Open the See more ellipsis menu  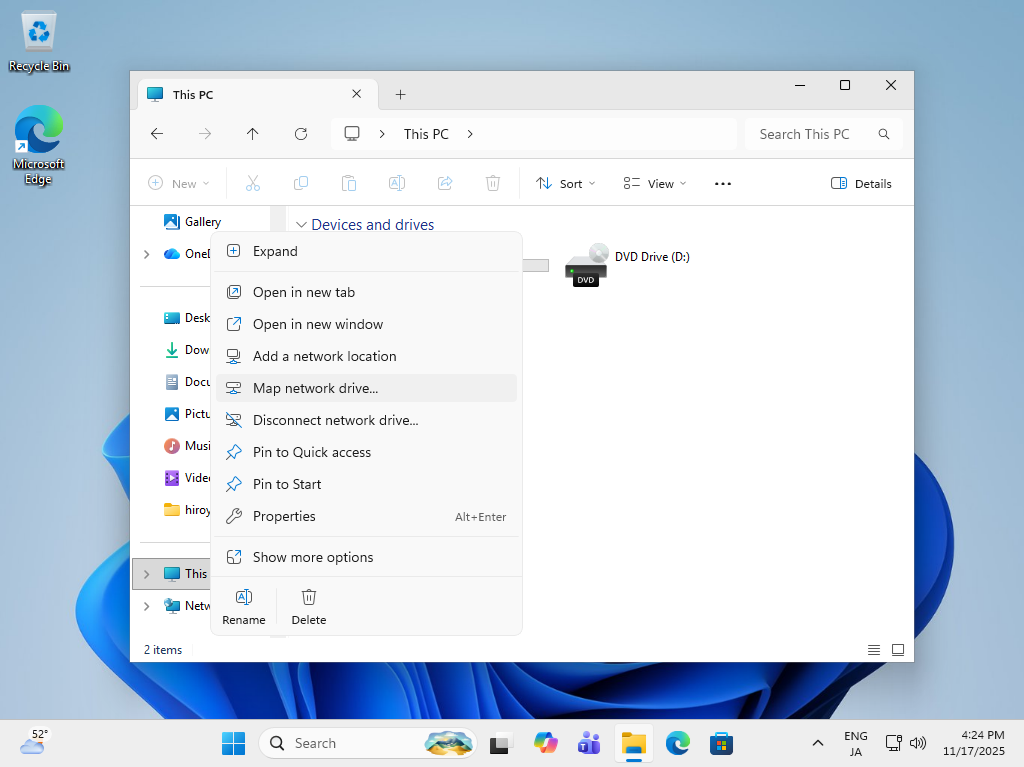[x=723, y=184]
